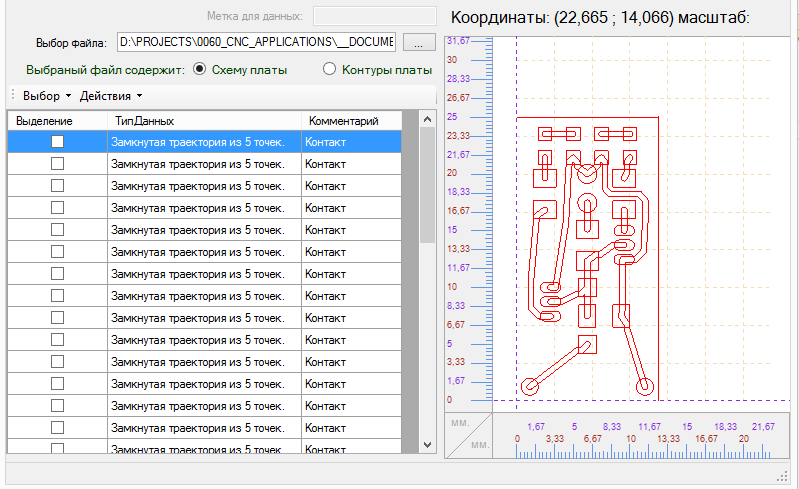
Task: Click the "25" mark on vertical ruler
Action: click(452, 116)
